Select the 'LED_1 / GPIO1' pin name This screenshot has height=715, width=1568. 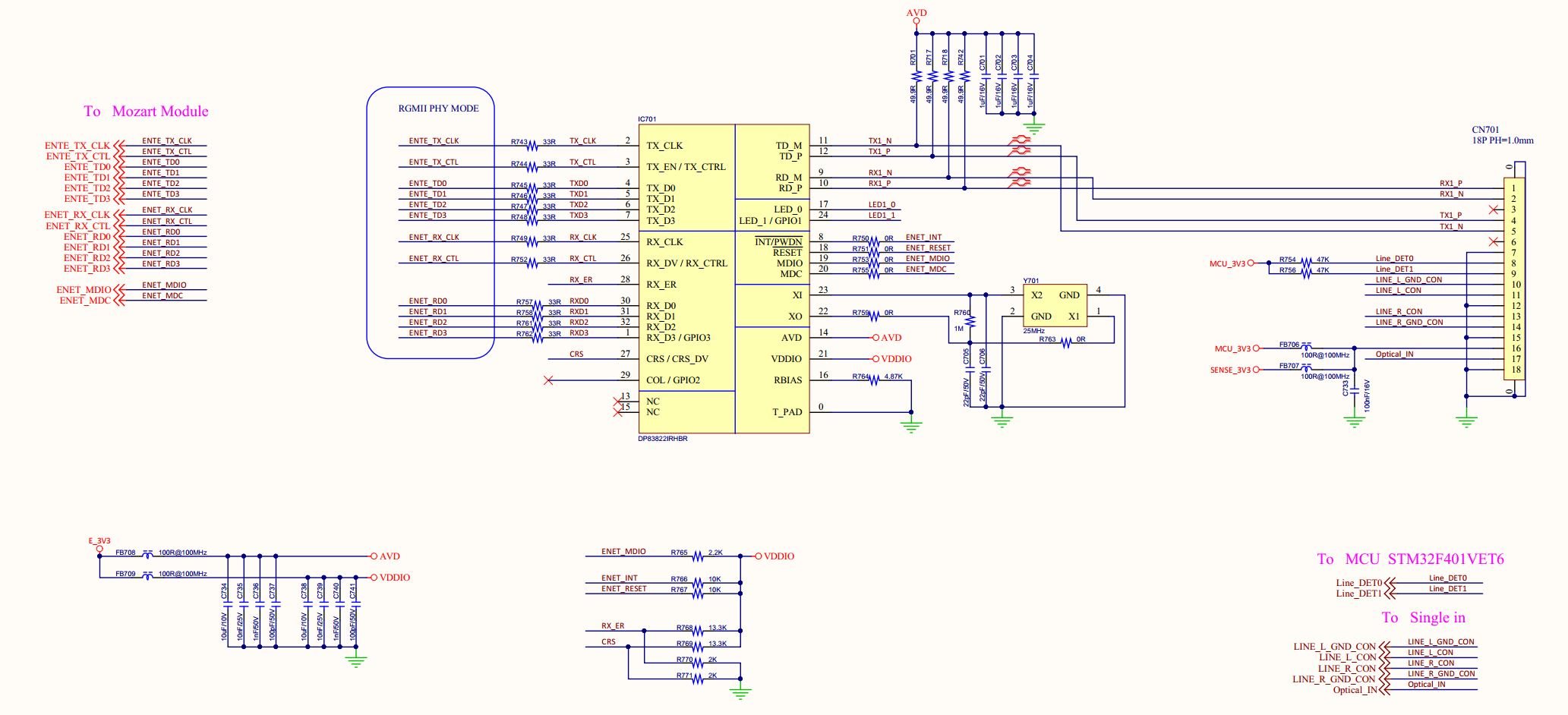pos(770,221)
